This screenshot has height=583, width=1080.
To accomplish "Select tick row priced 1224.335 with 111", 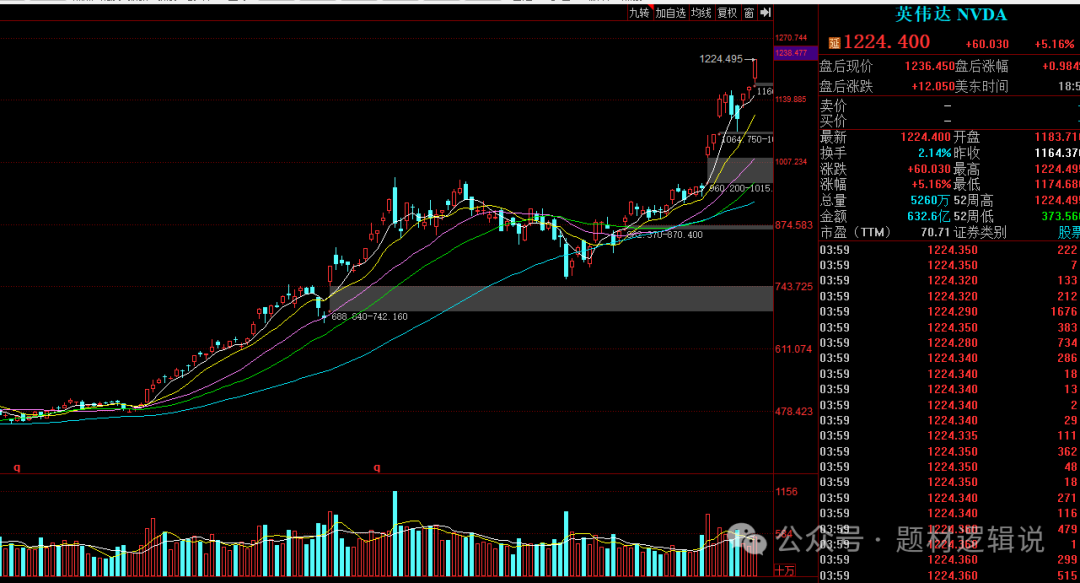I will [x=949, y=436].
